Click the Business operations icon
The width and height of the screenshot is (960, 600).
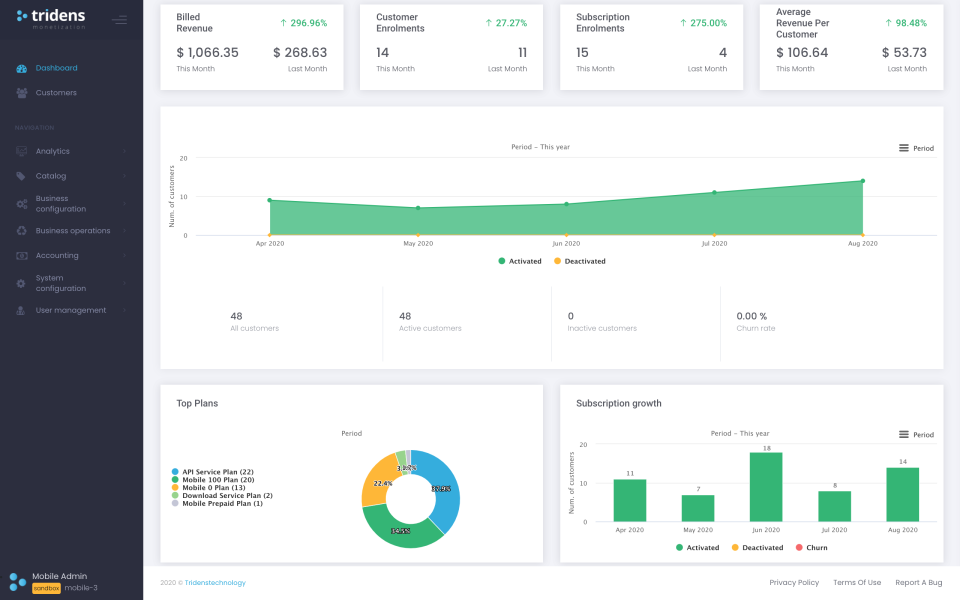tap(20, 230)
